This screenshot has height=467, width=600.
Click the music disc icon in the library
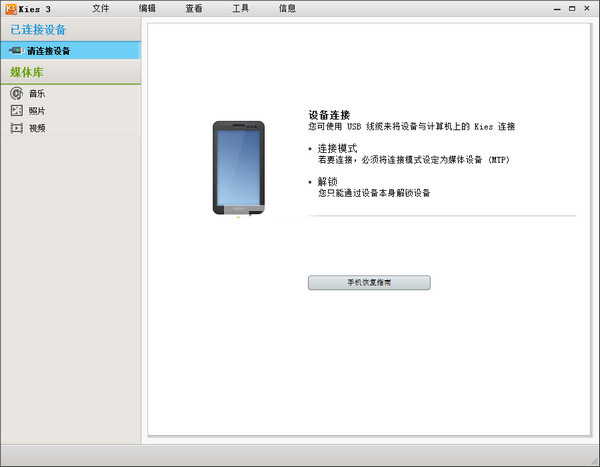[x=16, y=93]
